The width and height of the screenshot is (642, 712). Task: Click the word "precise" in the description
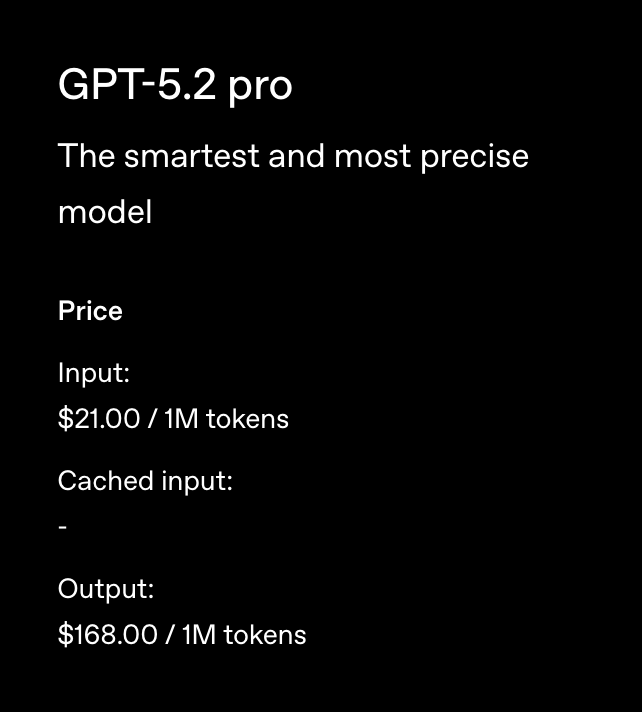[474, 158]
